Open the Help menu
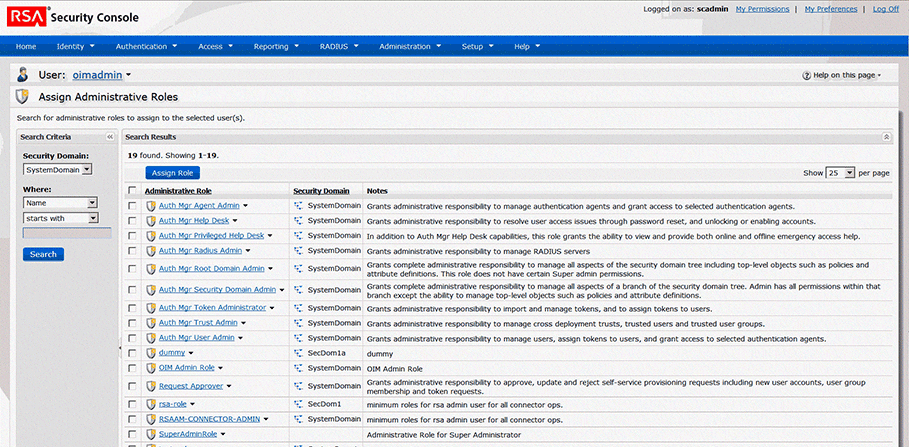Screen dimensions: 909x447 click(x=527, y=46)
